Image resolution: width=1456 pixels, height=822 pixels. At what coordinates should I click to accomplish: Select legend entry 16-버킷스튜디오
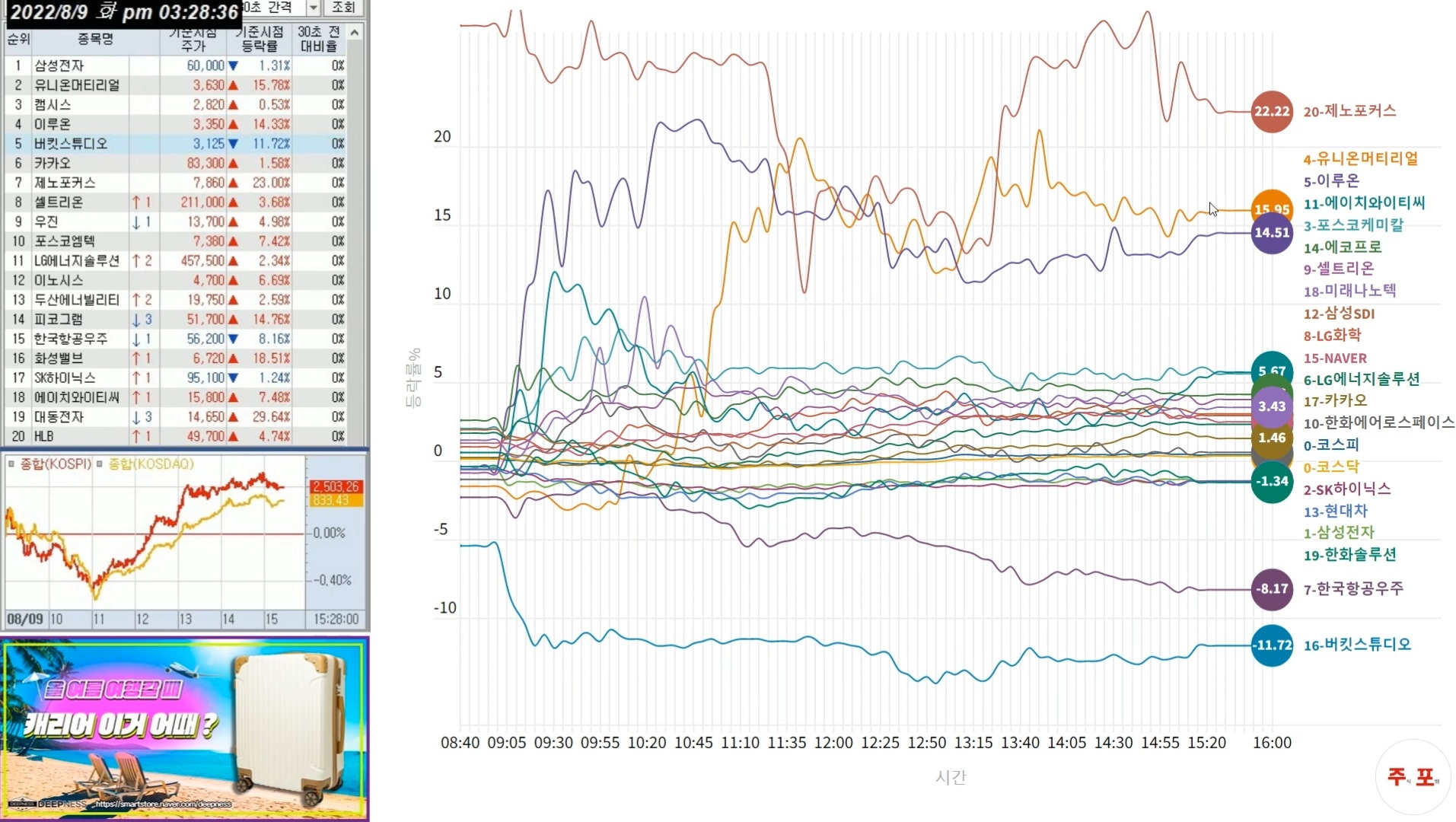(1357, 645)
